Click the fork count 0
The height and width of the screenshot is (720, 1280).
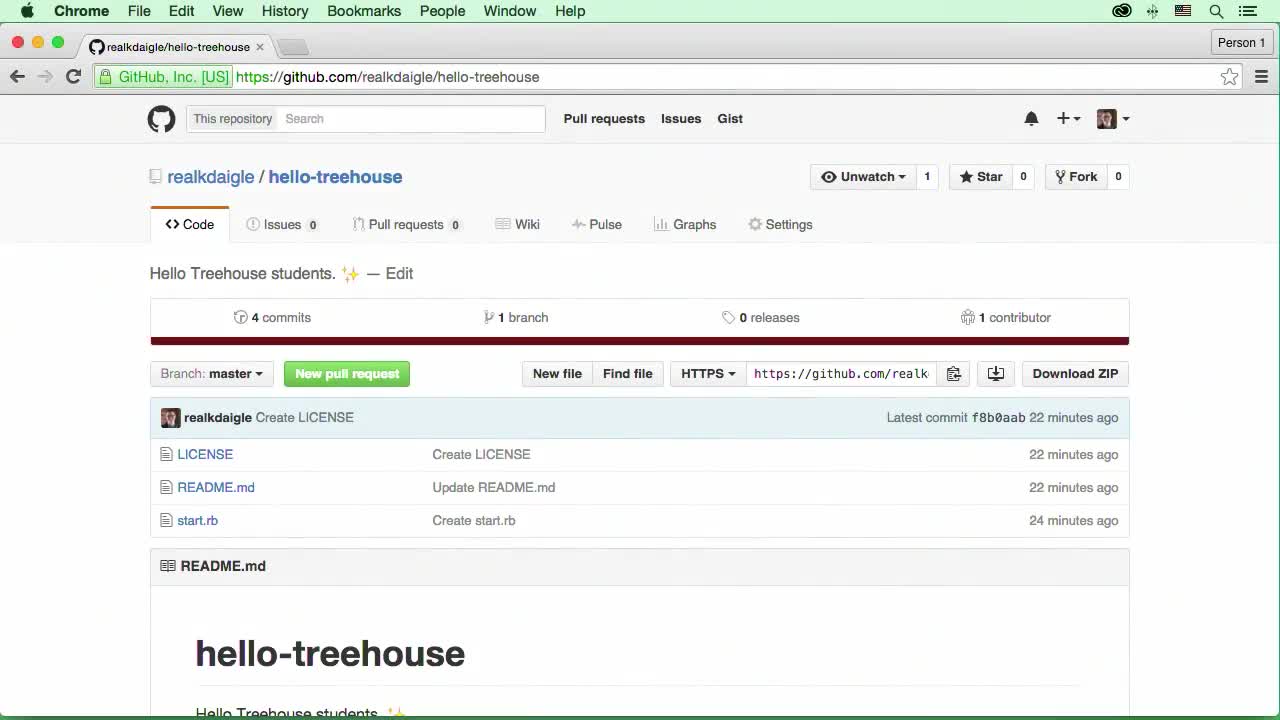pos(1118,177)
